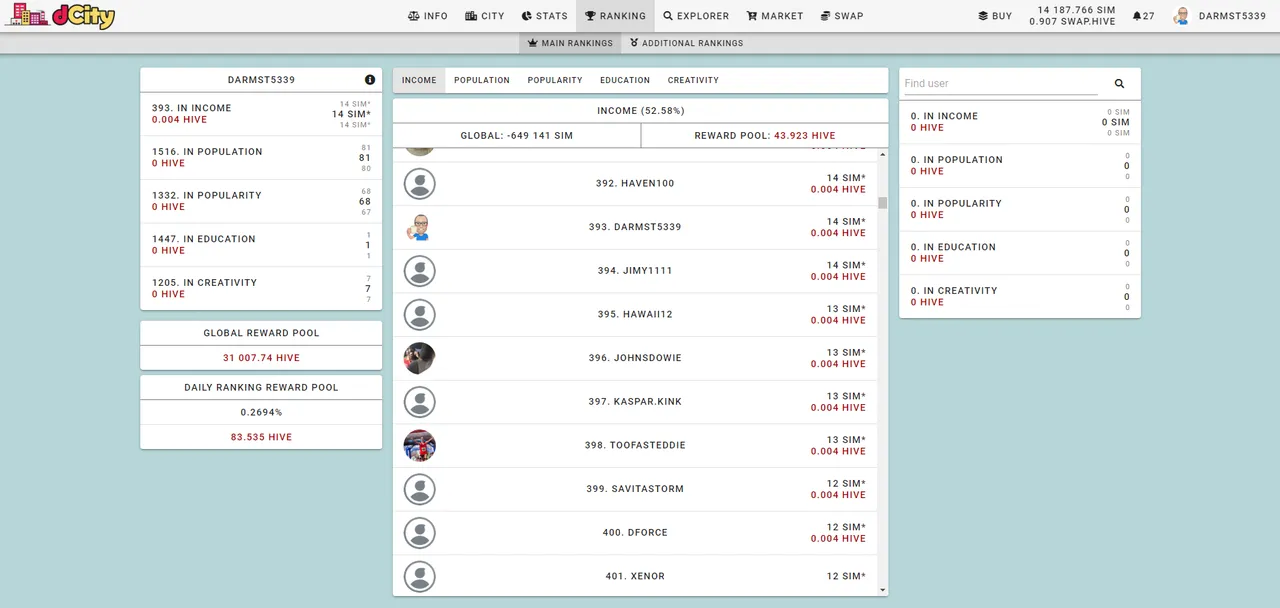The width and height of the screenshot is (1280, 608).
Task: Select row 395. HAWAII12
Action: pyautogui.click(x=635, y=315)
